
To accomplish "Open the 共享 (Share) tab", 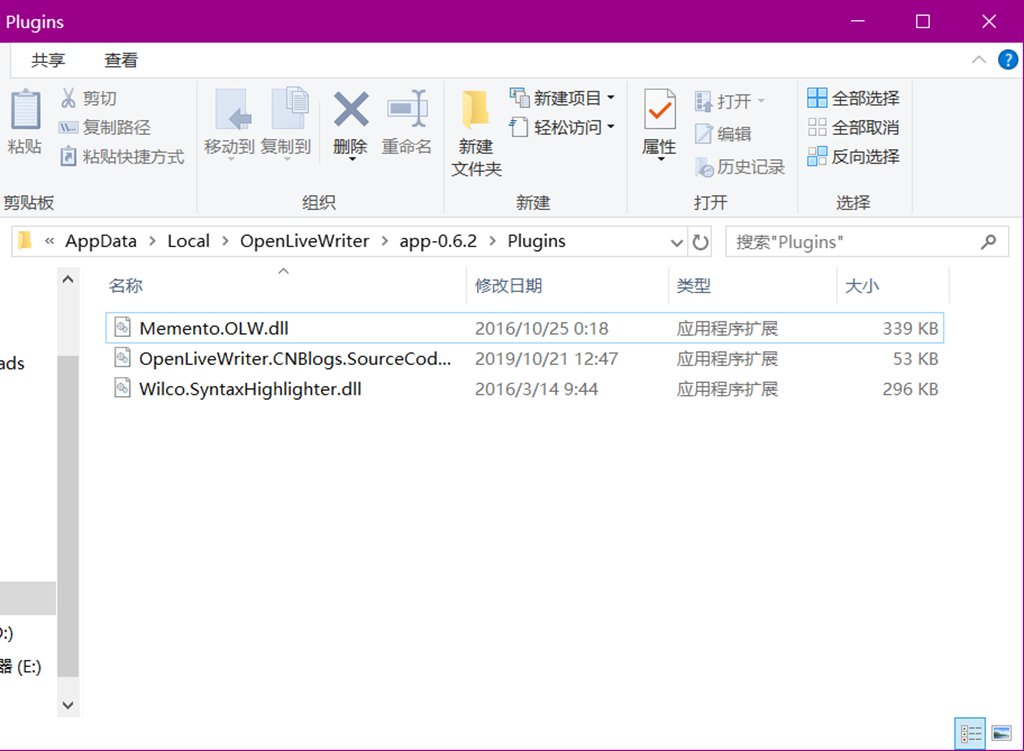I will 50,59.
